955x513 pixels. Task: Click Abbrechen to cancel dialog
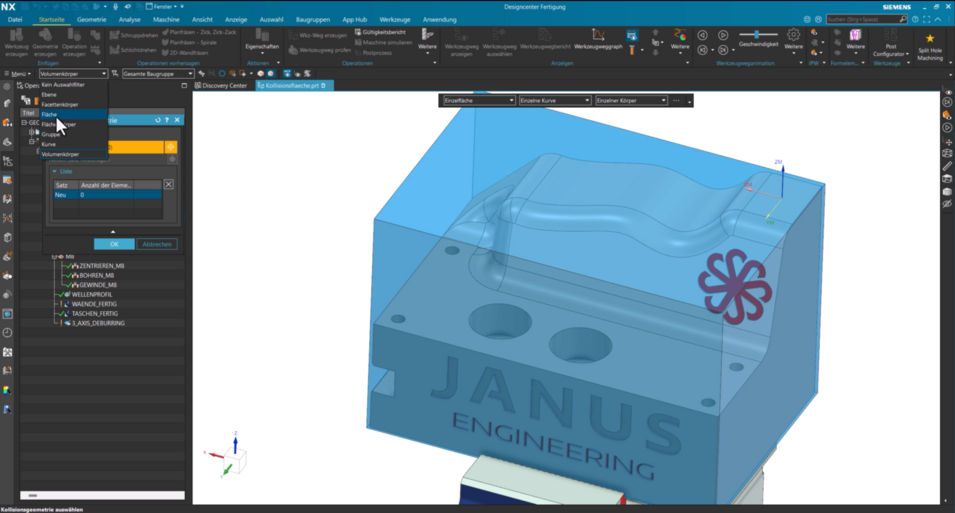(157, 244)
